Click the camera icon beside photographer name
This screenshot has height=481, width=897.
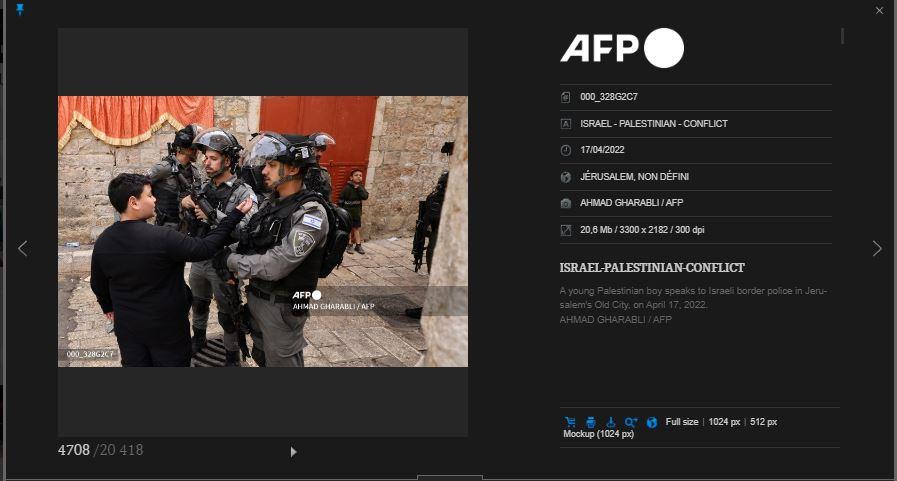566,203
